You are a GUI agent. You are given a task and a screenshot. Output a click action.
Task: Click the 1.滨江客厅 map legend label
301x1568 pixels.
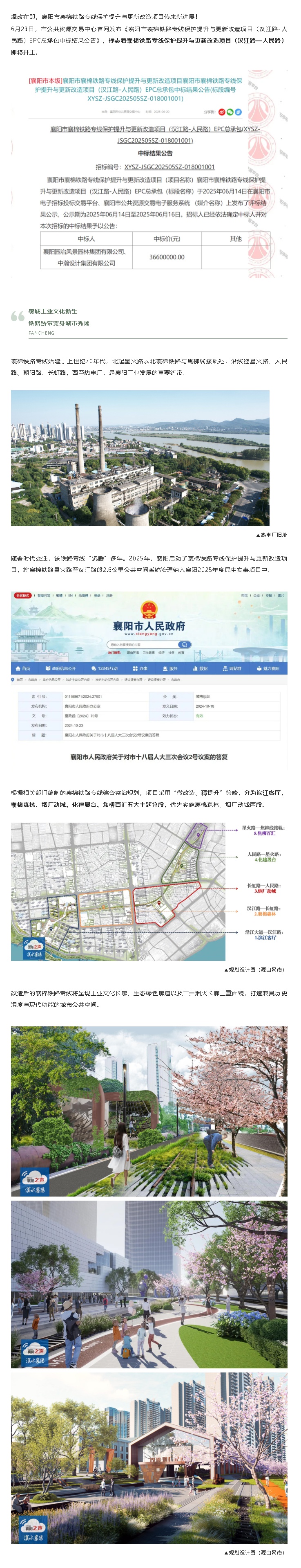coord(265,937)
